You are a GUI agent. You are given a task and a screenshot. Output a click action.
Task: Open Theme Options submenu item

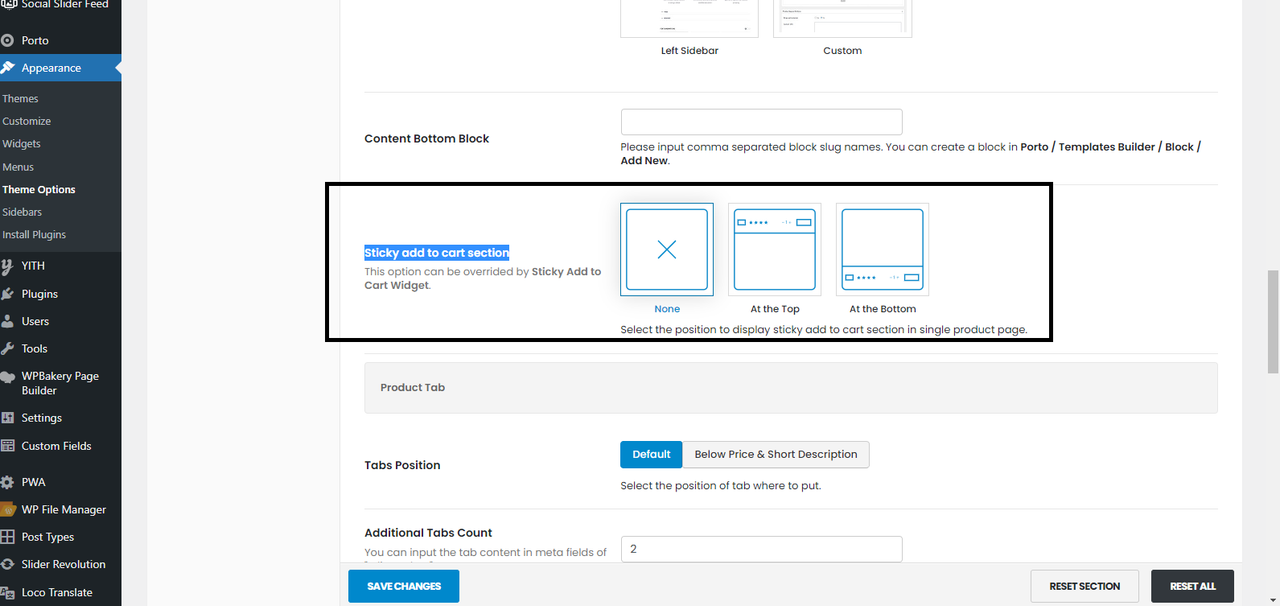pos(39,189)
